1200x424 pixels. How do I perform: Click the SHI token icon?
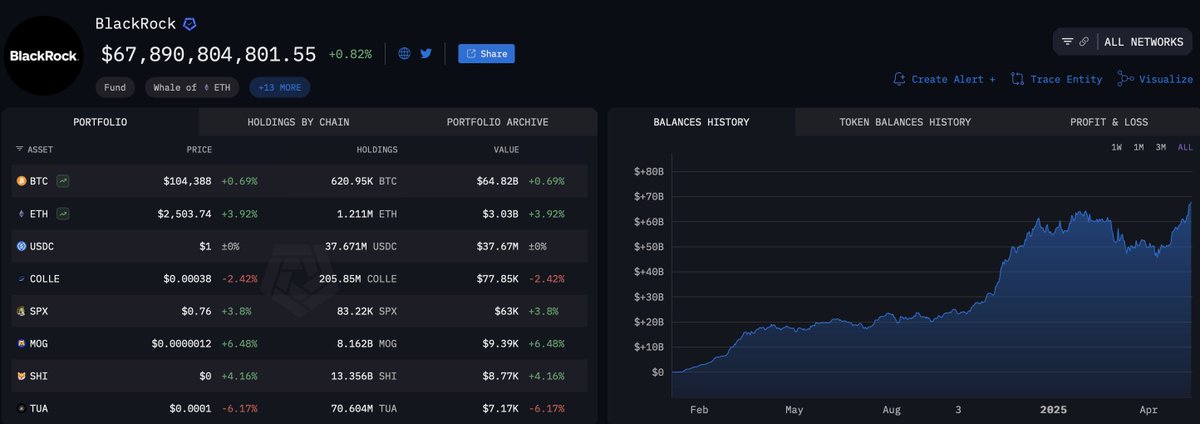(x=21, y=376)
